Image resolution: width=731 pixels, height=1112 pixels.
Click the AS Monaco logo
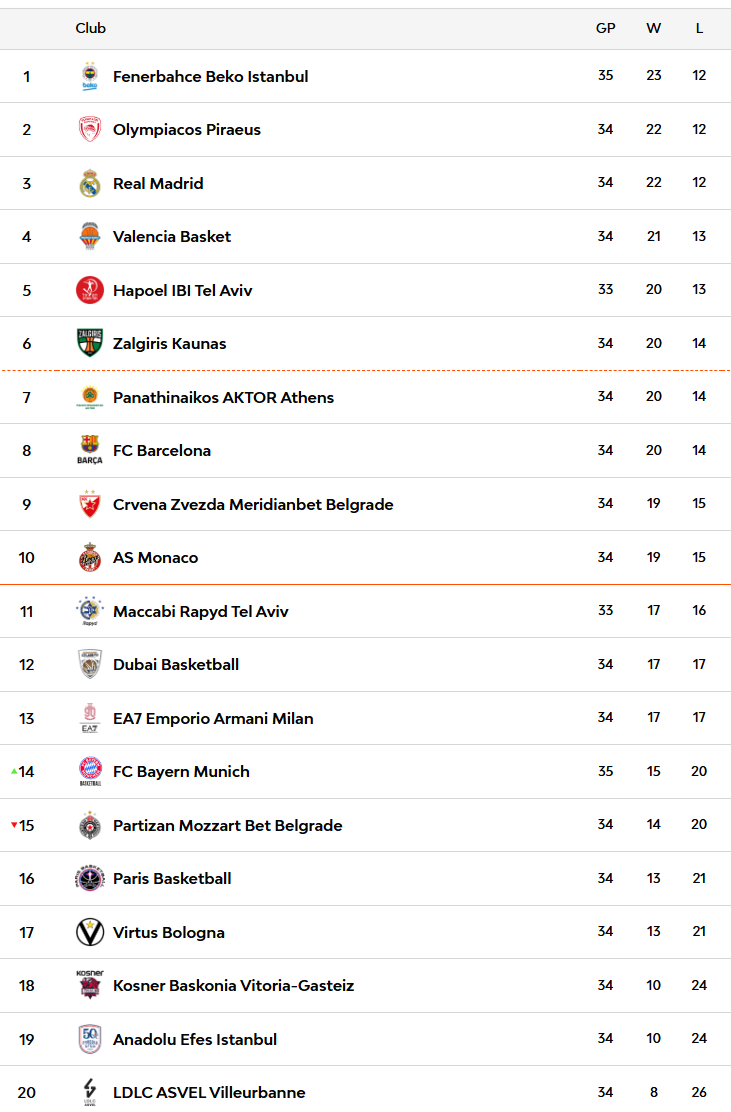tap(90, 557)
